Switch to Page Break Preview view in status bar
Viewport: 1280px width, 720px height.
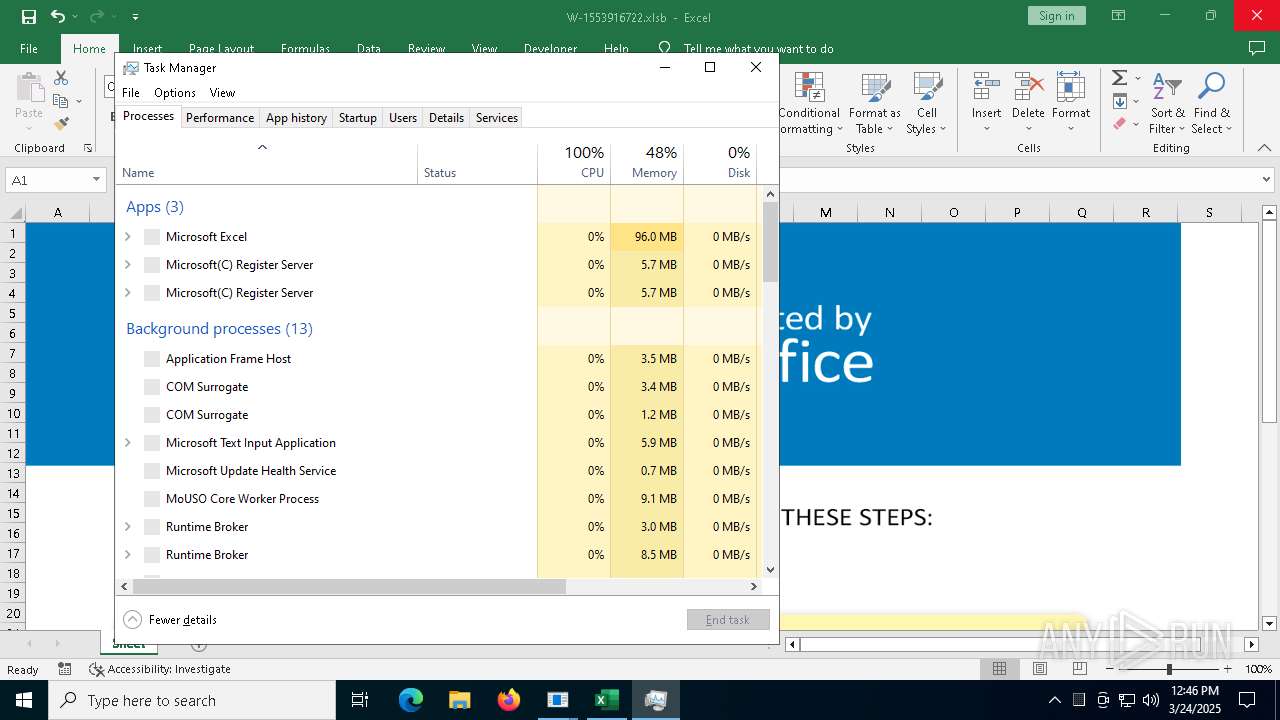click(x=1080, y=668)
